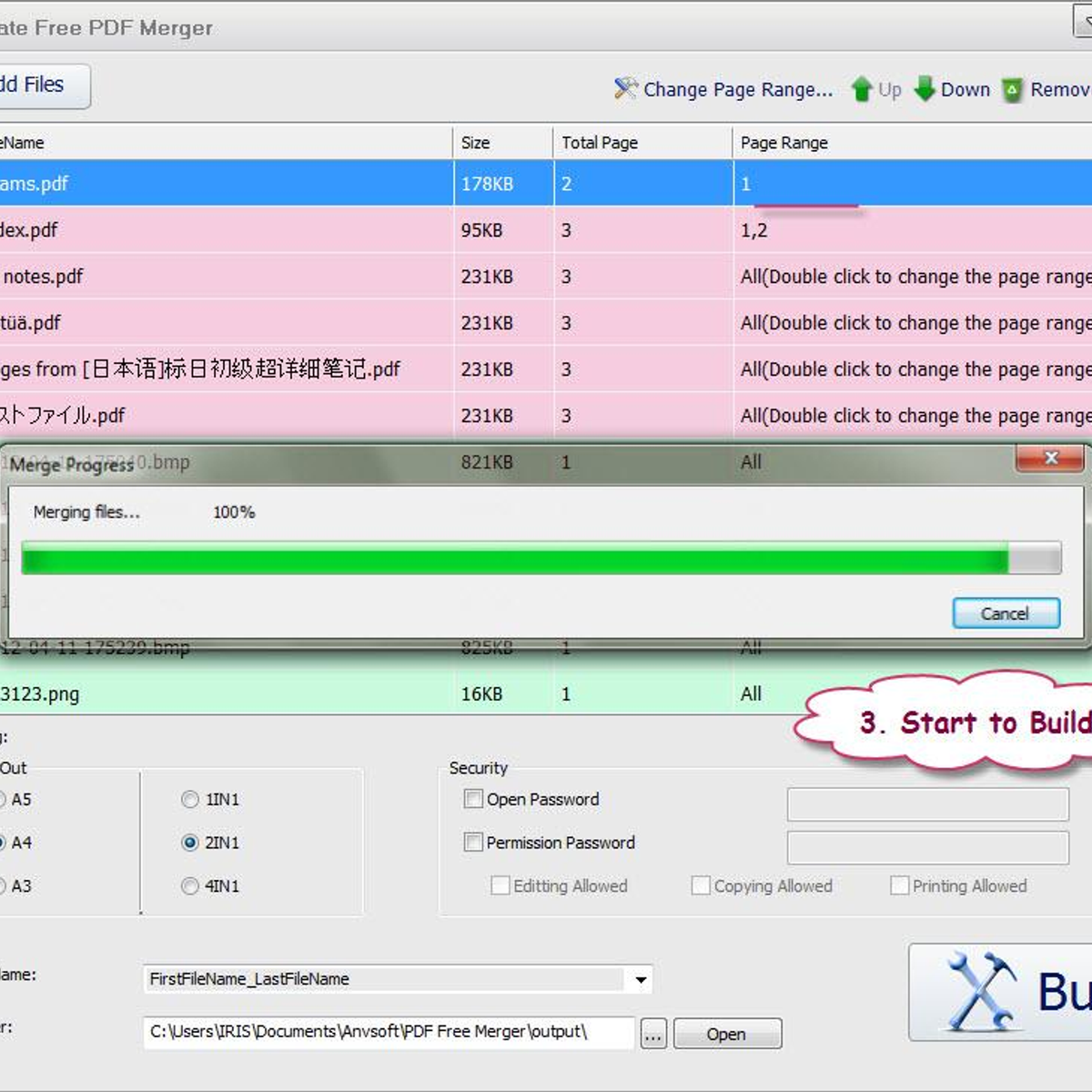This screenshot has height=1092, width=1092.
Task: Enable the Permission Password checkbox
Action: (473, 842)
